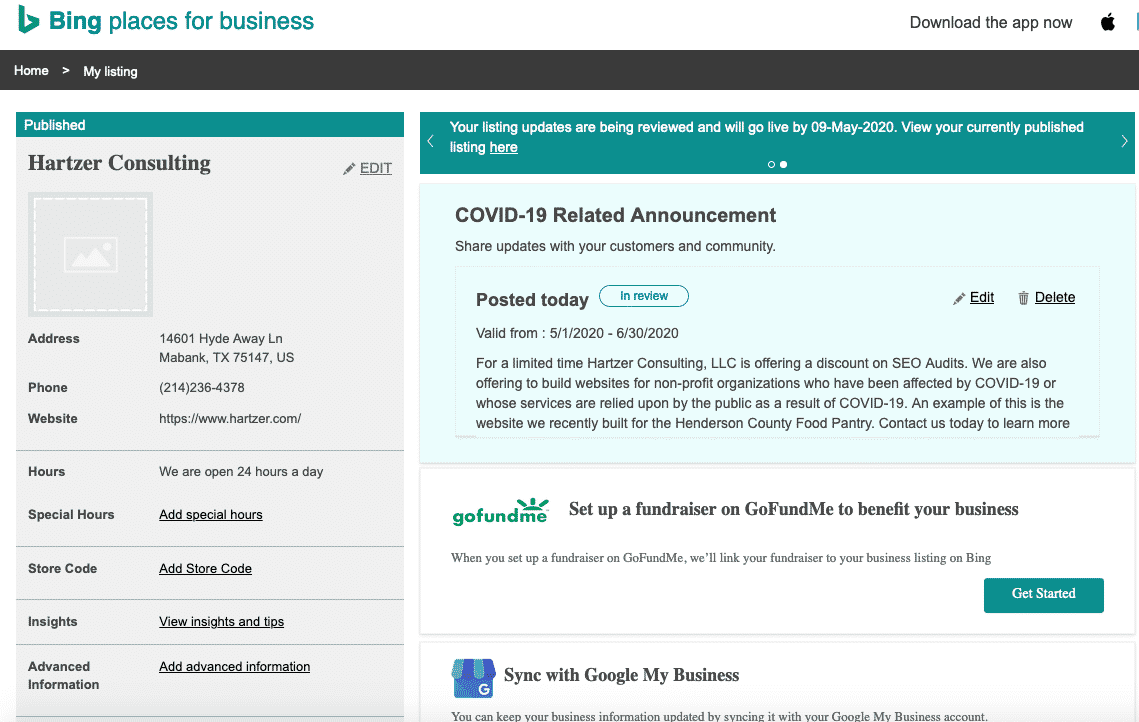The image size is (1139, 722).
Task: Click the Bing Places logo icon
Action: pyautogui.click(x=28, y=21)
